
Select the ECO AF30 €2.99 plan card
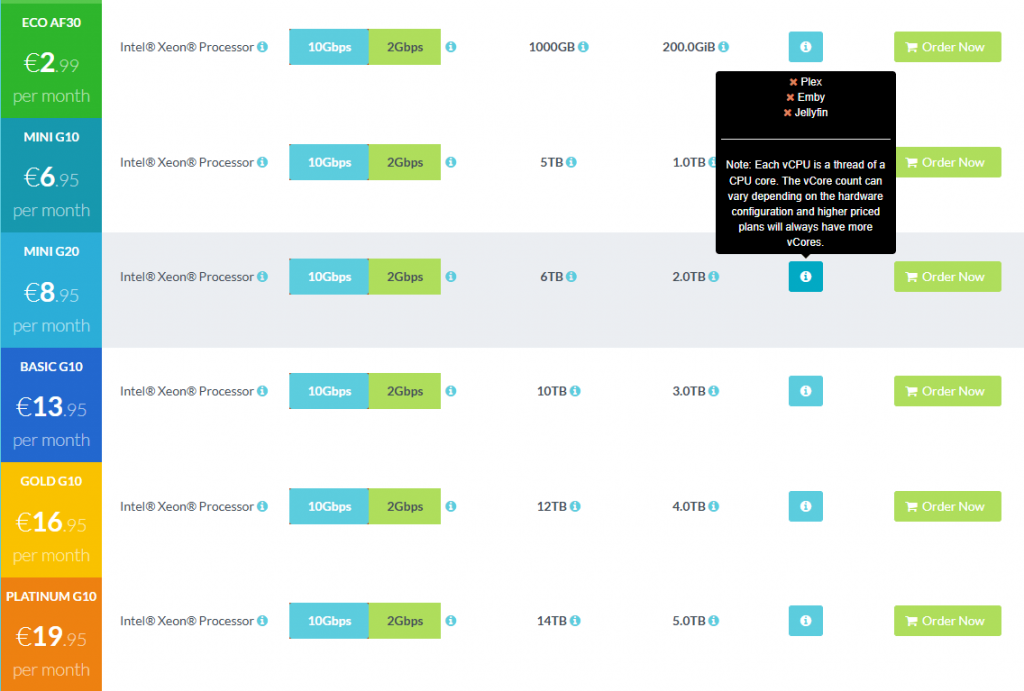(x=51, y=60)
